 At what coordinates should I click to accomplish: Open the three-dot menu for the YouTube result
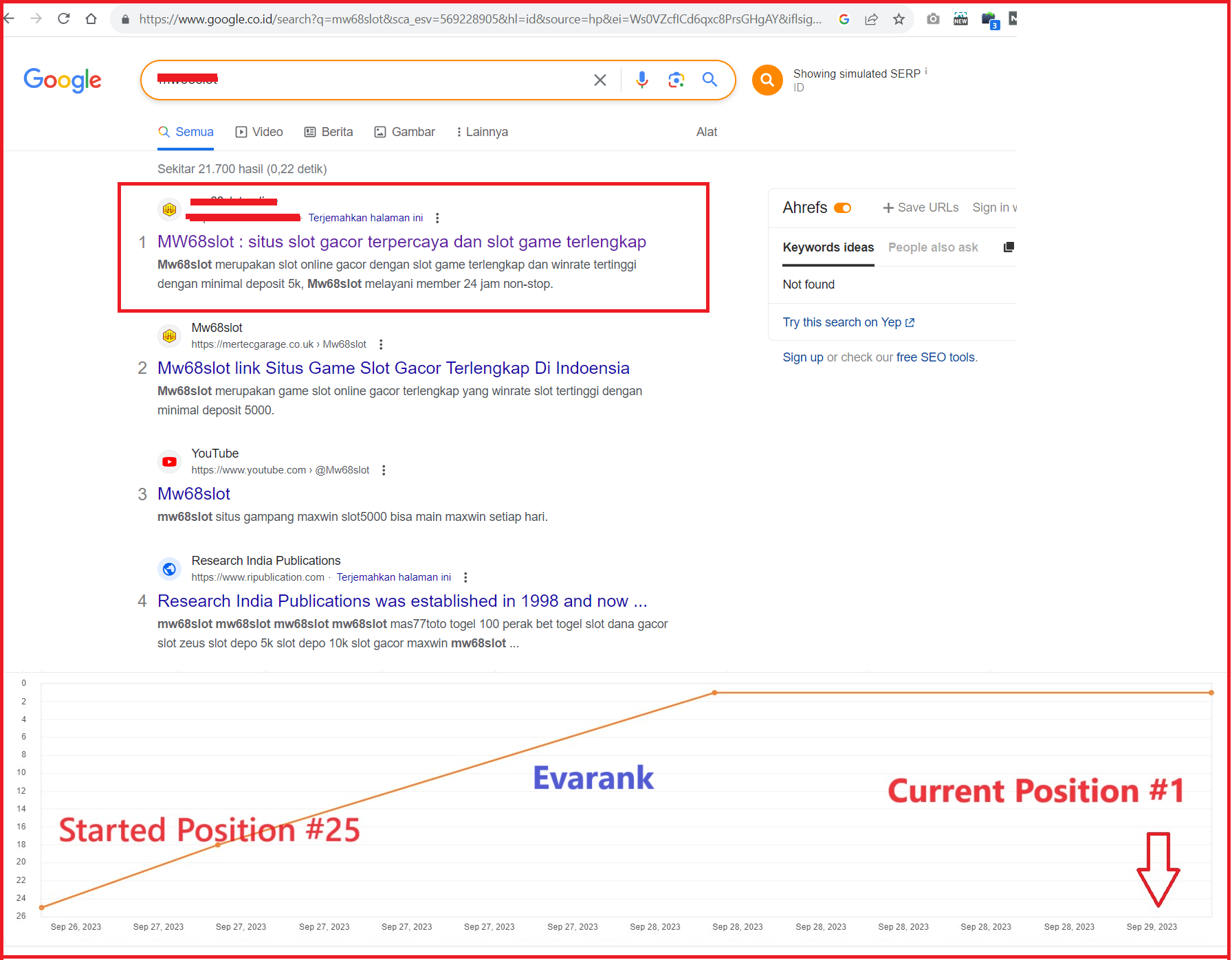point(384,470)
